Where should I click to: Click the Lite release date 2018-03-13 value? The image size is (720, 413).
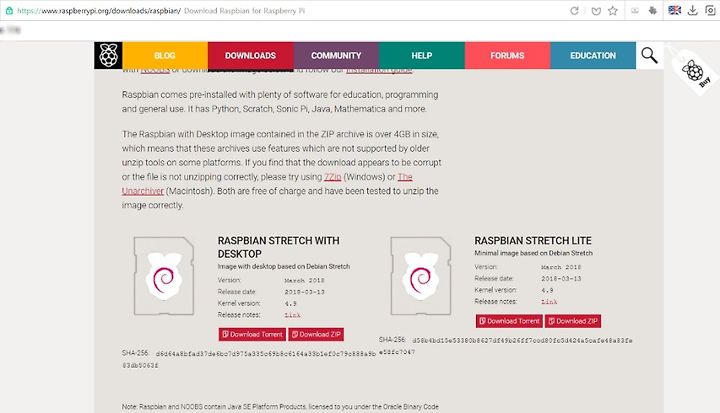click(561, 279)
